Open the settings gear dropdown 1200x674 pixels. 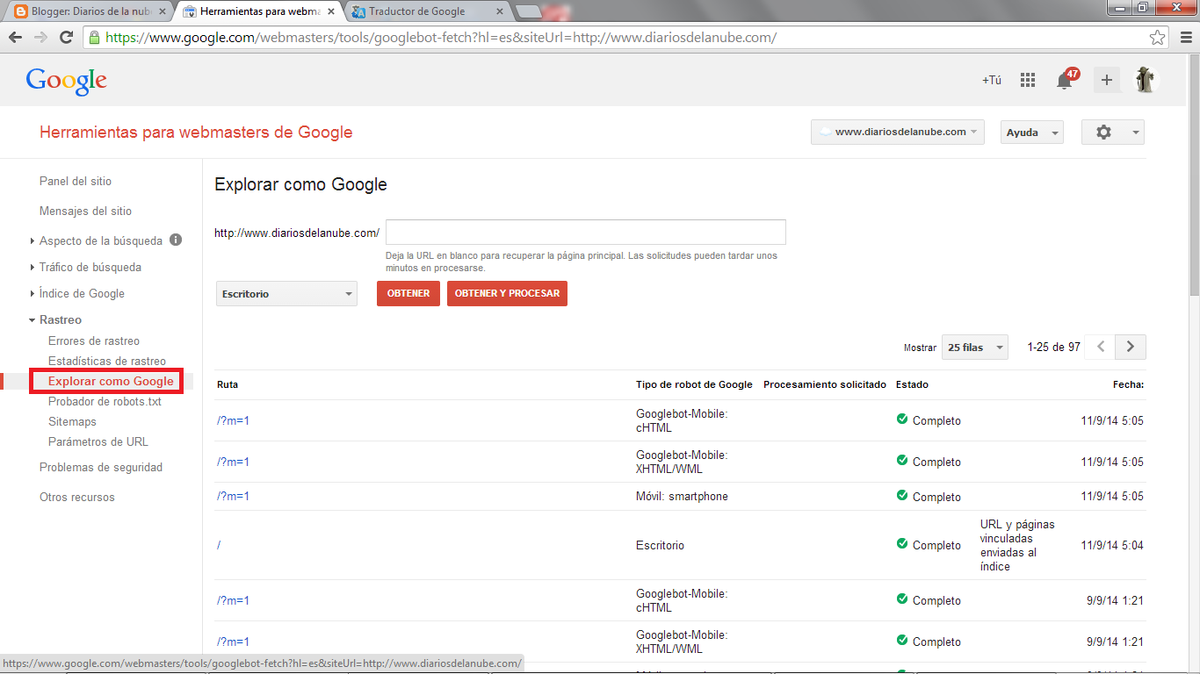tap(1112, 132)
